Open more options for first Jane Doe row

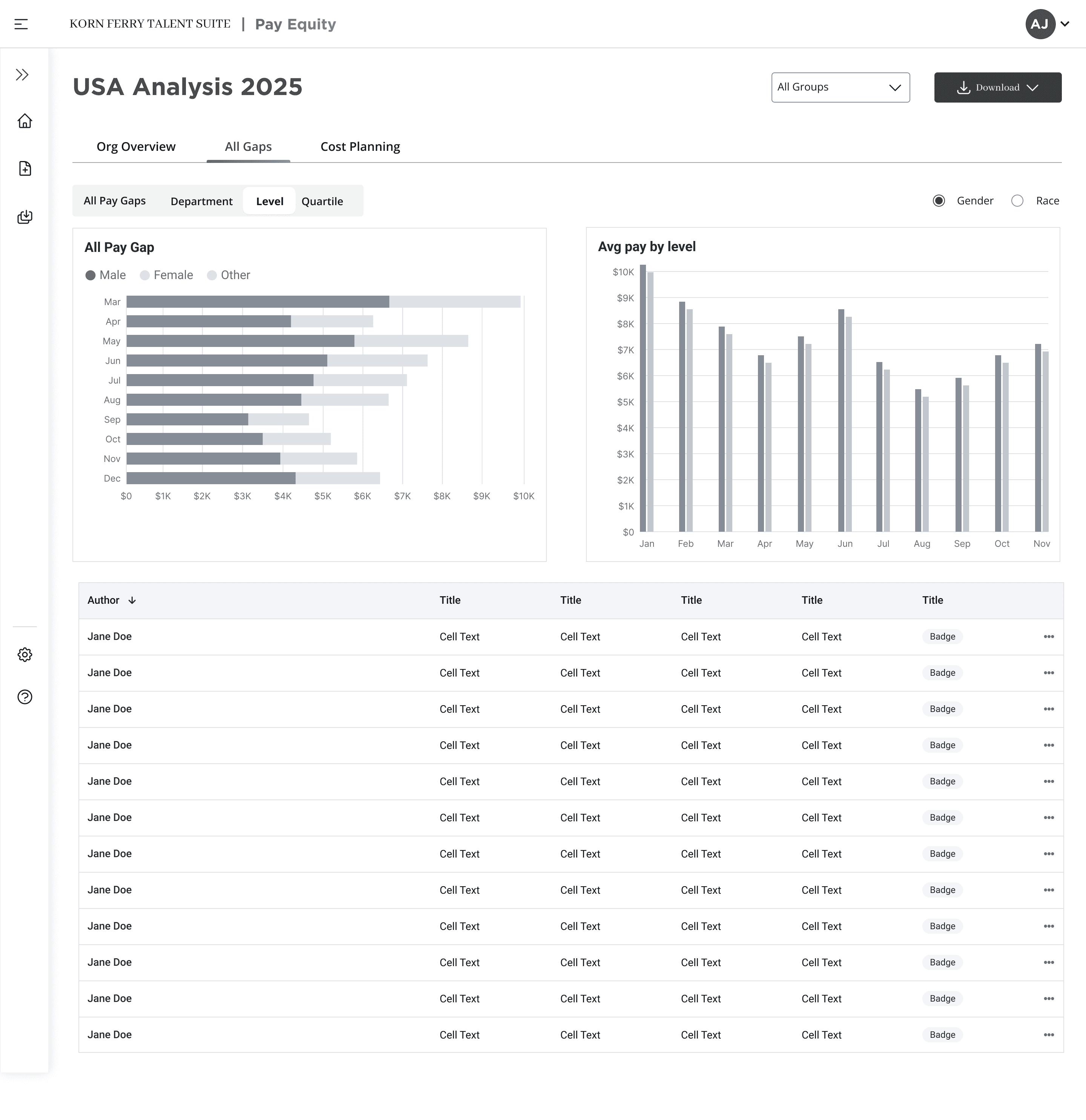tap(1049, 637)
